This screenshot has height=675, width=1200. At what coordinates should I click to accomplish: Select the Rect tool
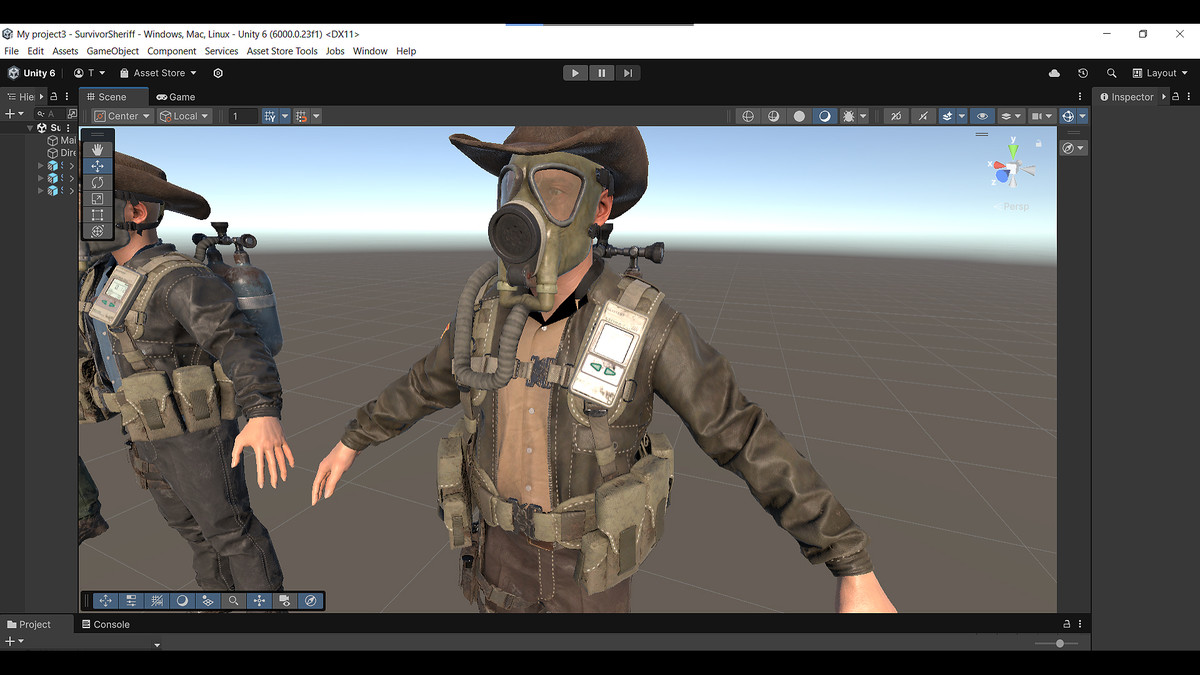[x=97, y=215]
